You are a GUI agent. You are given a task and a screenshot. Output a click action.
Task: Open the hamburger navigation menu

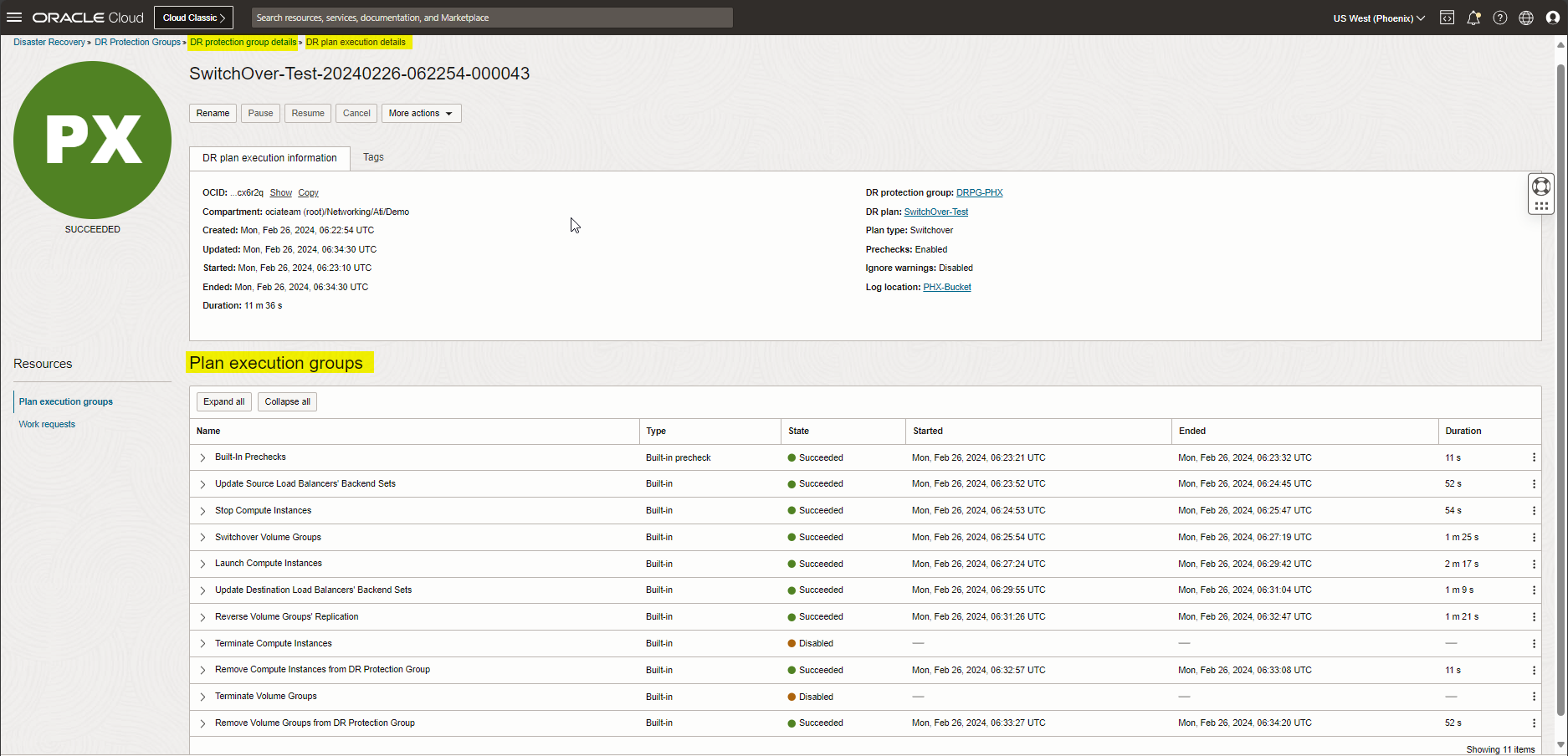14,18
